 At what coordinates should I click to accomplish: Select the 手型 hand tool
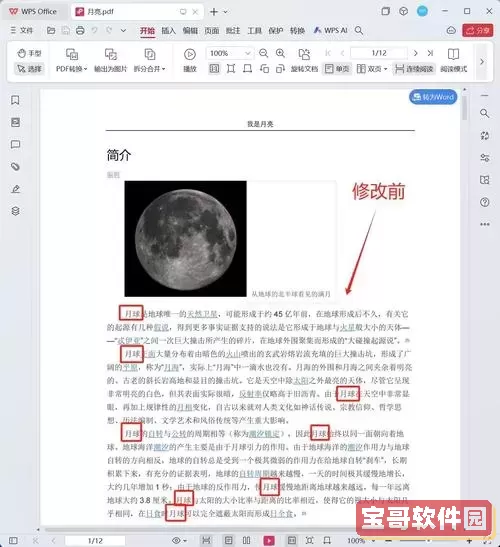click(x=29, y=53)
